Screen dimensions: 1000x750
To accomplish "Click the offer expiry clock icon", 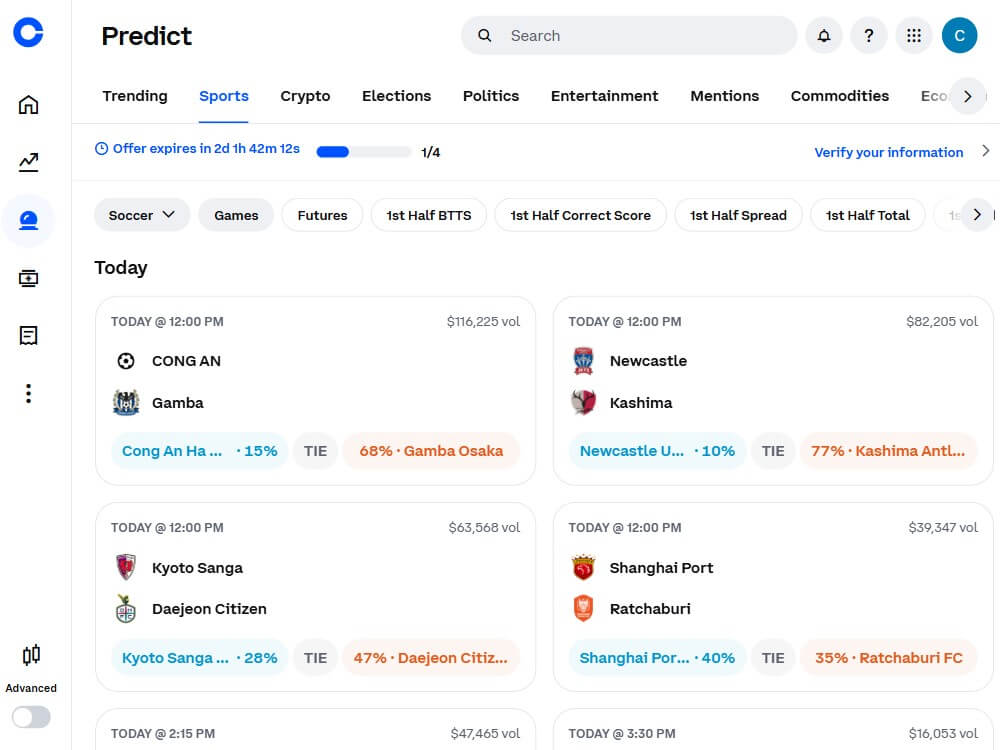I will coord(101,149).
